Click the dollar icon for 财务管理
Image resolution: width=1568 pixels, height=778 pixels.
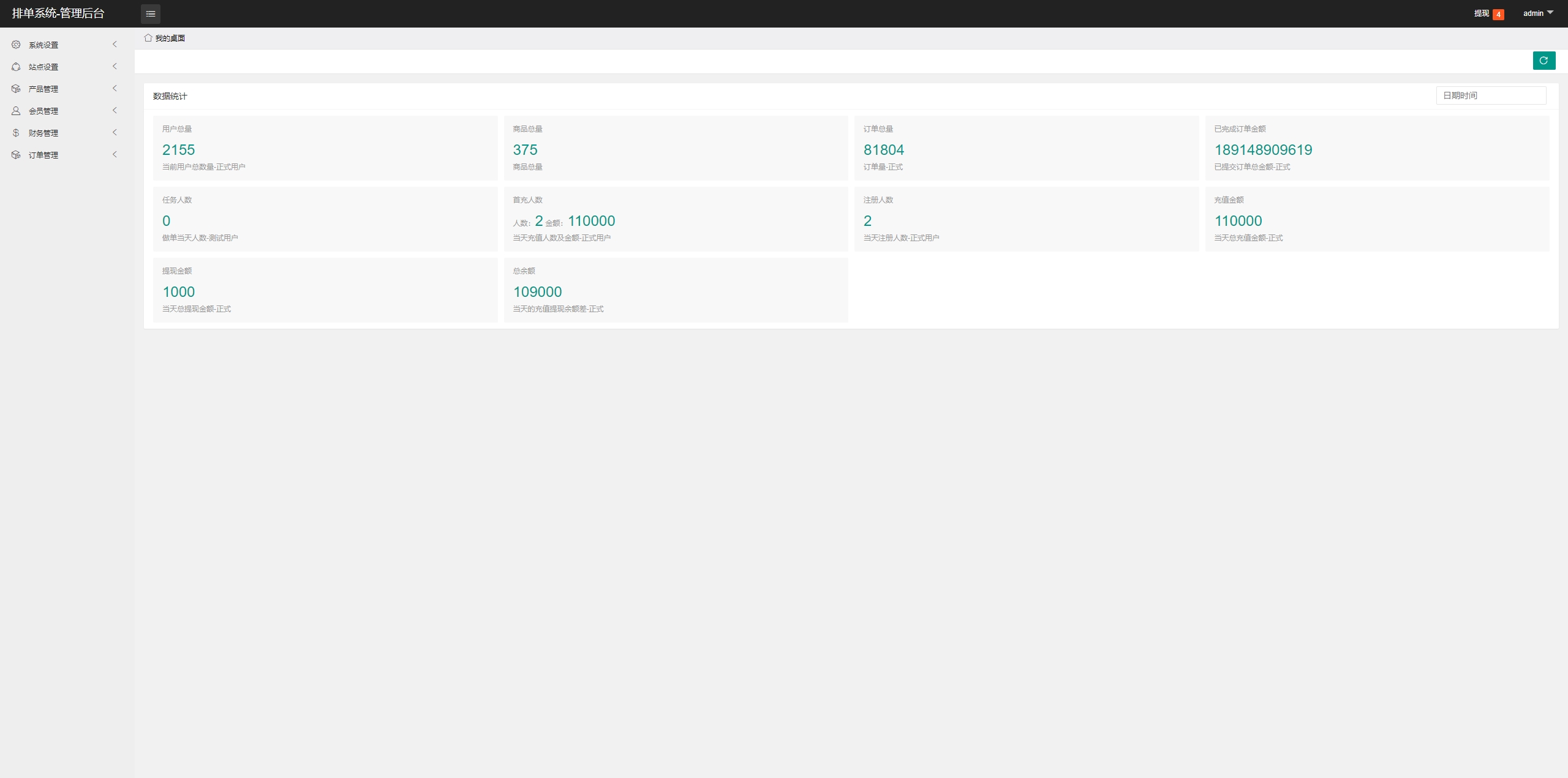(x=16, y=133)
